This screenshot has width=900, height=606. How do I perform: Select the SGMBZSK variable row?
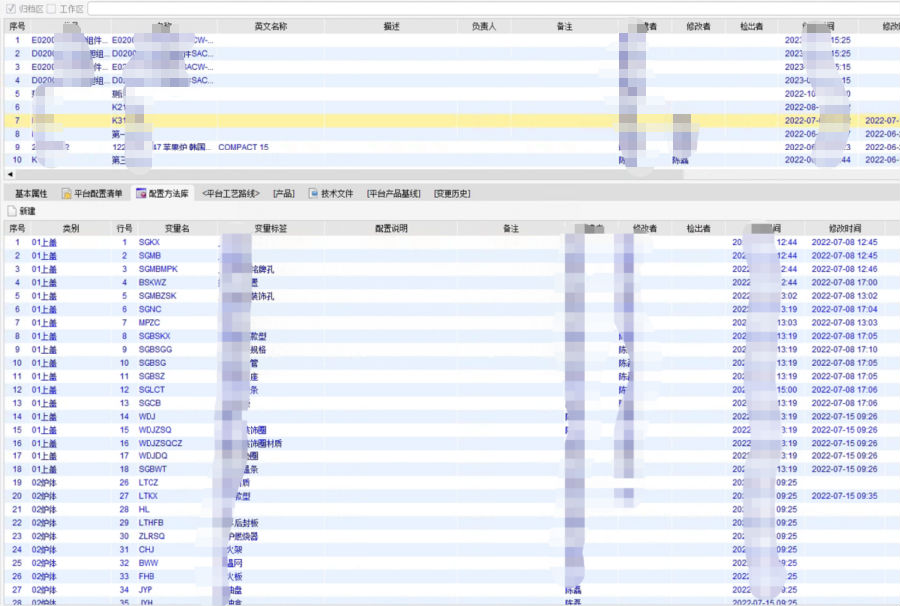(x=452, y=296)
